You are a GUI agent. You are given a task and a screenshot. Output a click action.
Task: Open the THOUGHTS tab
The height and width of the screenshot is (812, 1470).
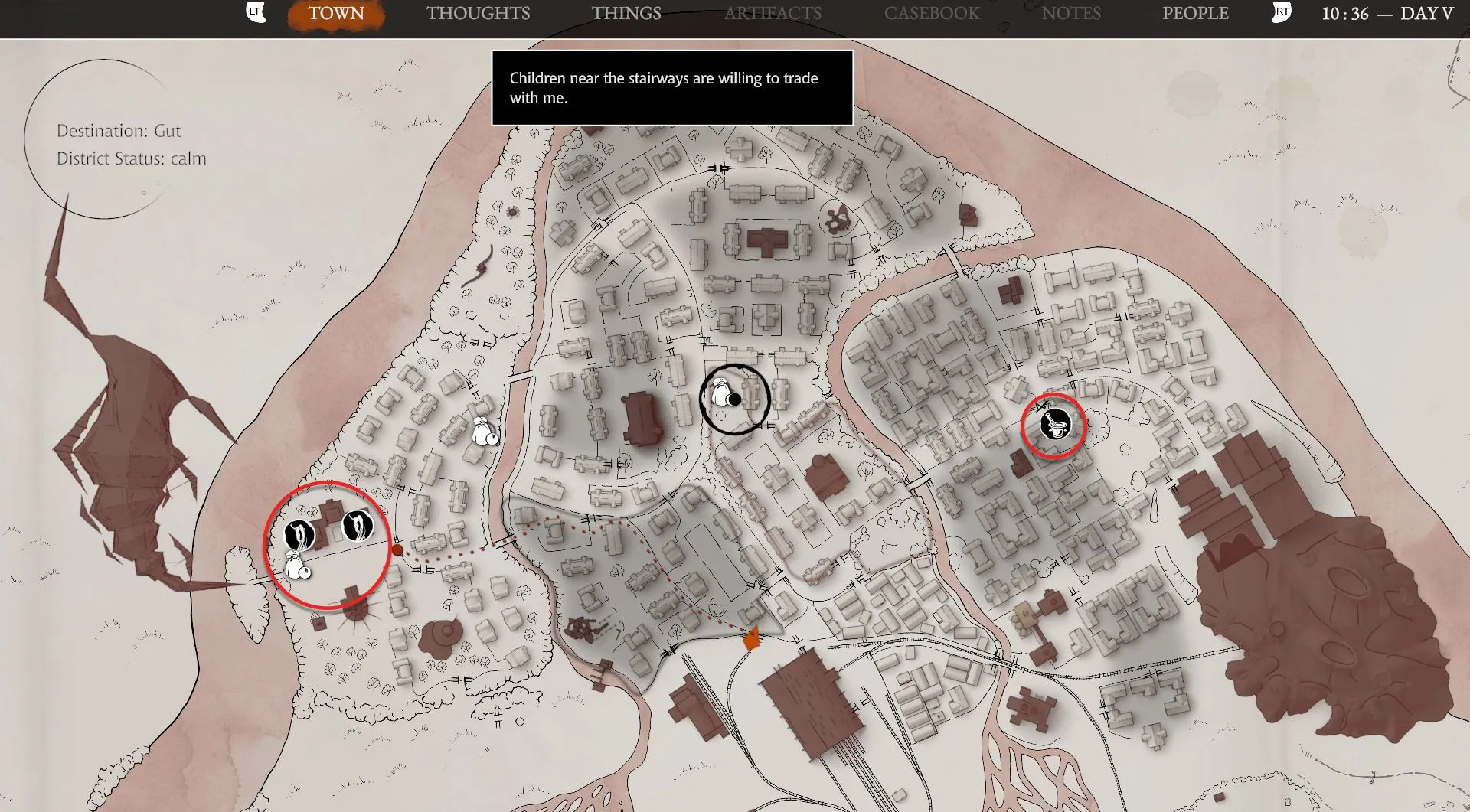pos(478,14)
